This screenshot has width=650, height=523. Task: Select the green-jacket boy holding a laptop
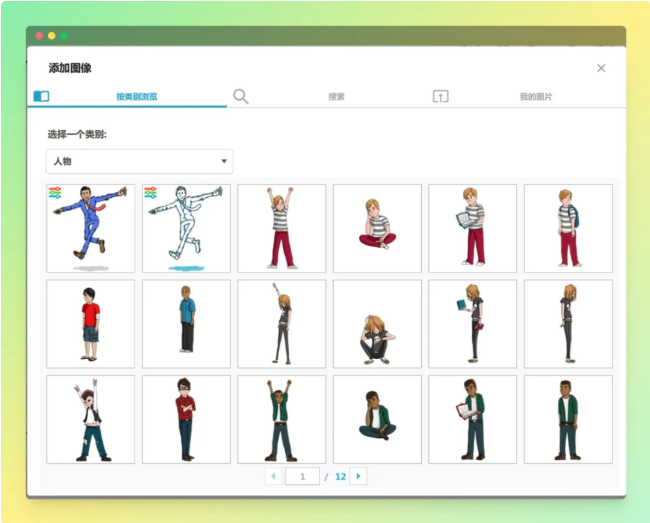tap(472, 419)
